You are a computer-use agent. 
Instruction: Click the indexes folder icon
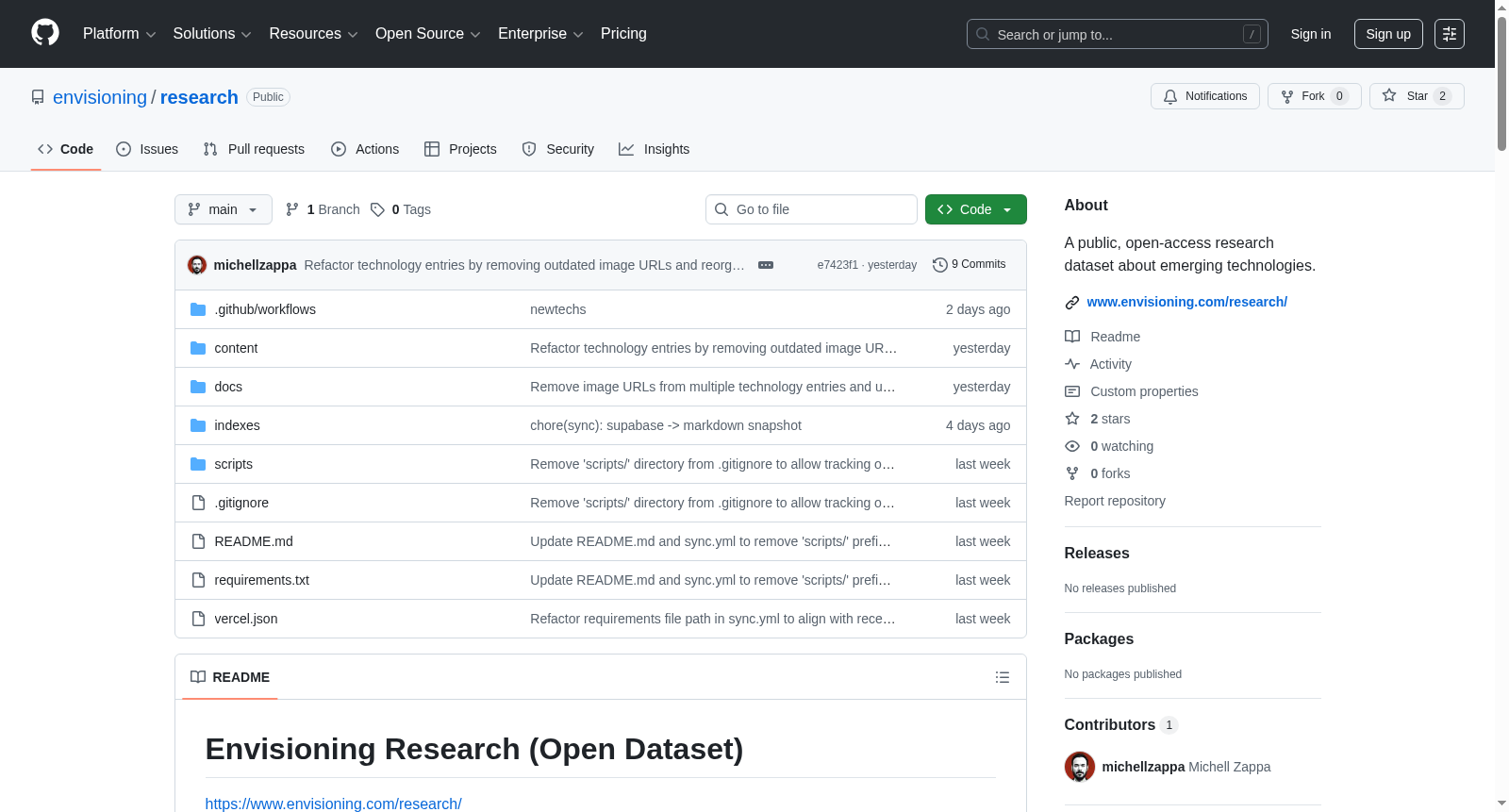[198, 425]
